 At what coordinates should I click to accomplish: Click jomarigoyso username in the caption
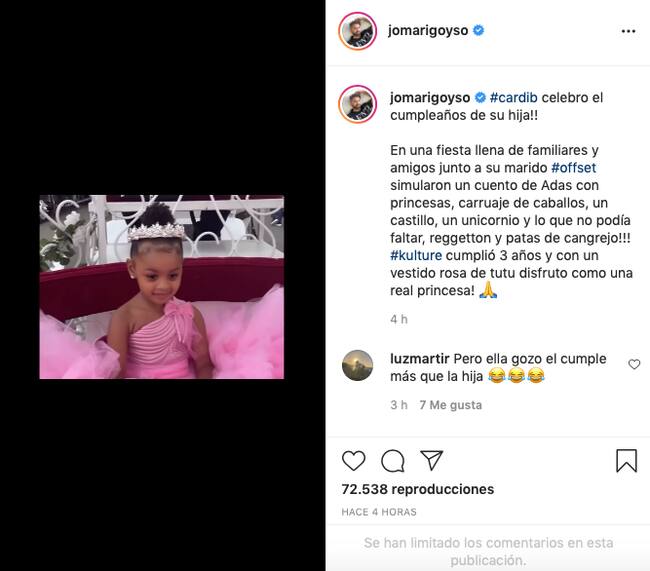[430, 97]
